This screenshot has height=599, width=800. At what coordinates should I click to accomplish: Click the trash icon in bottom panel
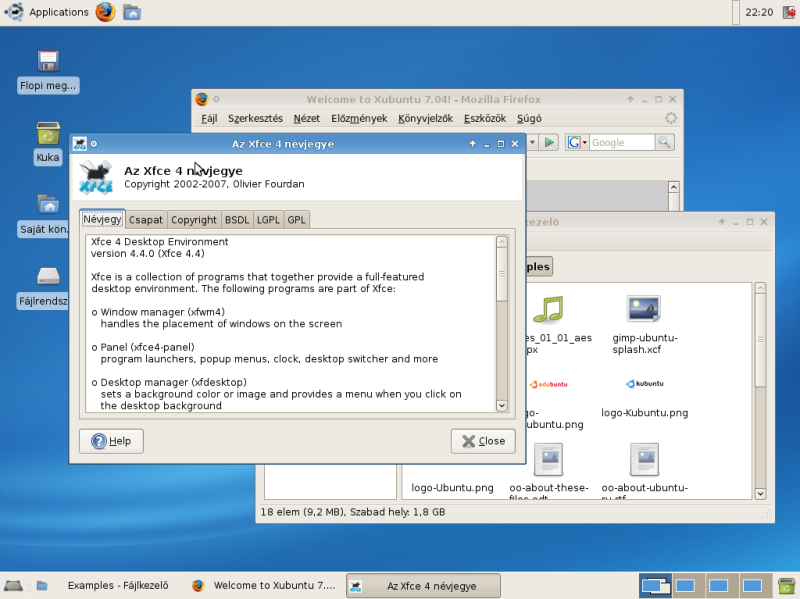coord(786,585)
